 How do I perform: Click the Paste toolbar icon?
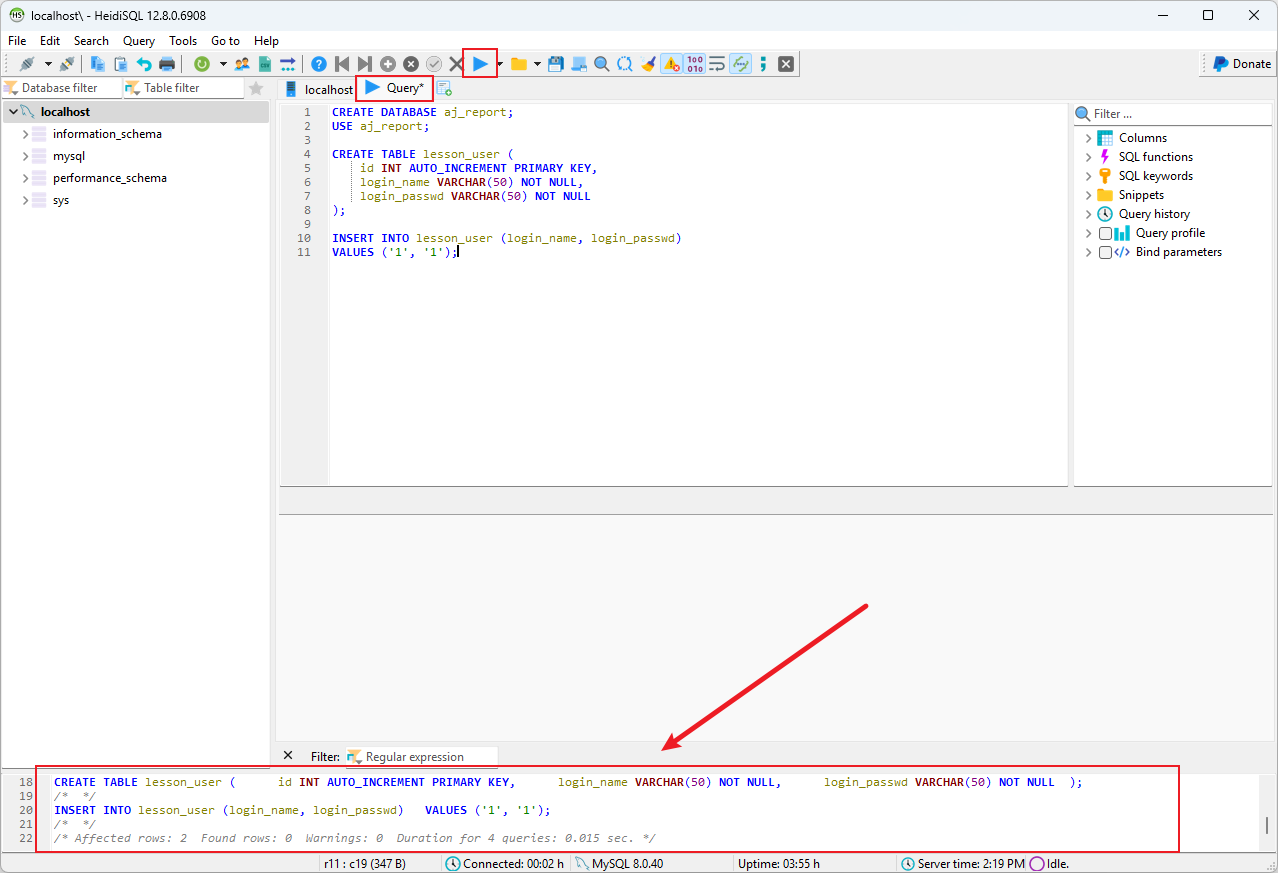click(x=121, y=64)
